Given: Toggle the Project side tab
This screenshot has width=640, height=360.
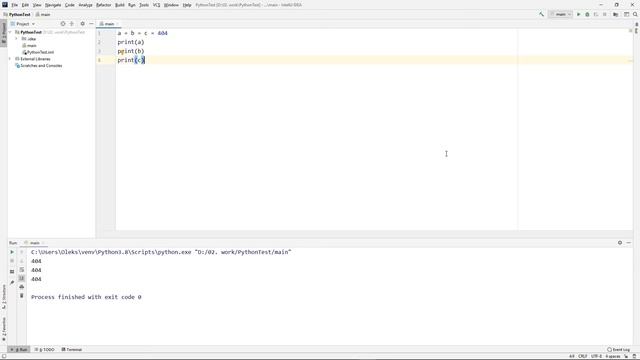Looking at the screenshot, I should click(4, 33).
